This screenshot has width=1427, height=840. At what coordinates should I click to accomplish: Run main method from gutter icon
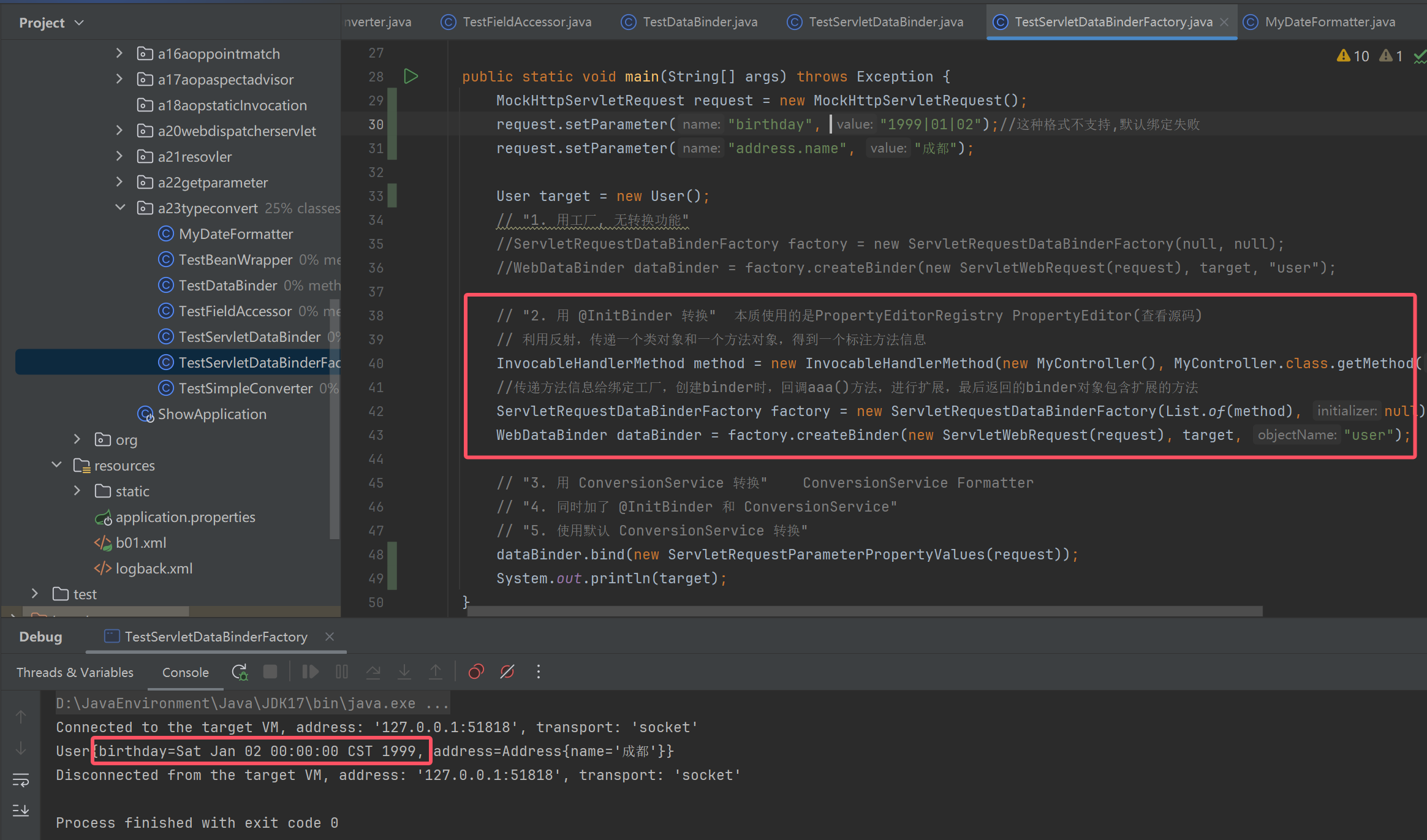(x=411, y=77)
